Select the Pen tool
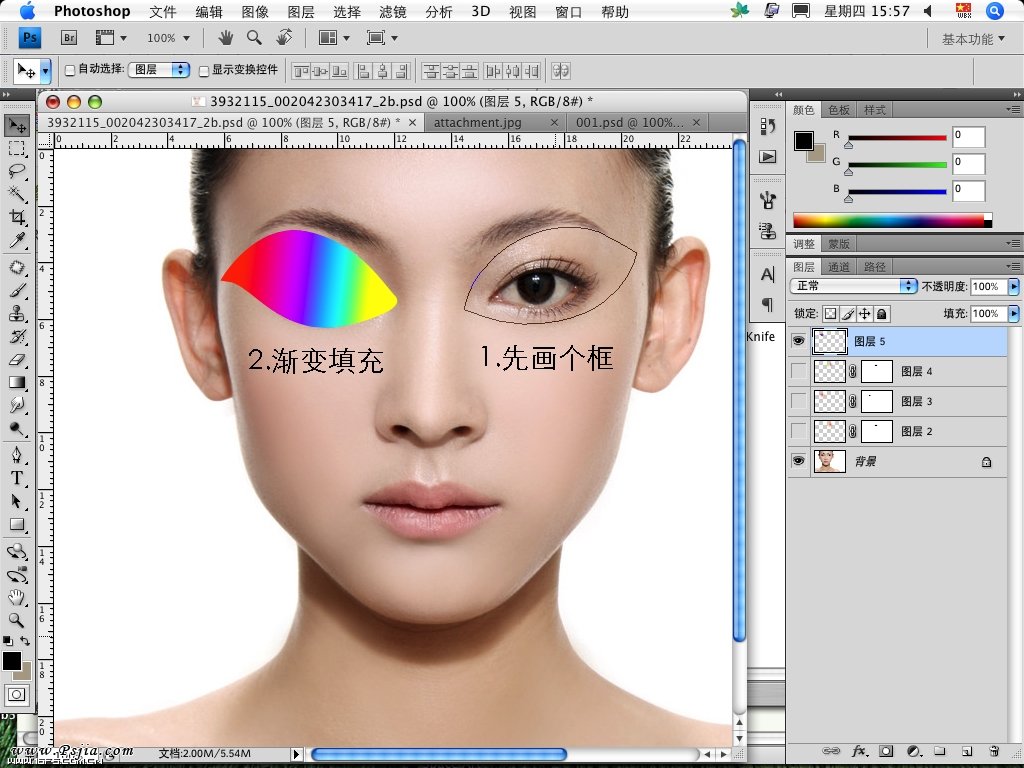The image size is (1024, 768). click(17, 455)
